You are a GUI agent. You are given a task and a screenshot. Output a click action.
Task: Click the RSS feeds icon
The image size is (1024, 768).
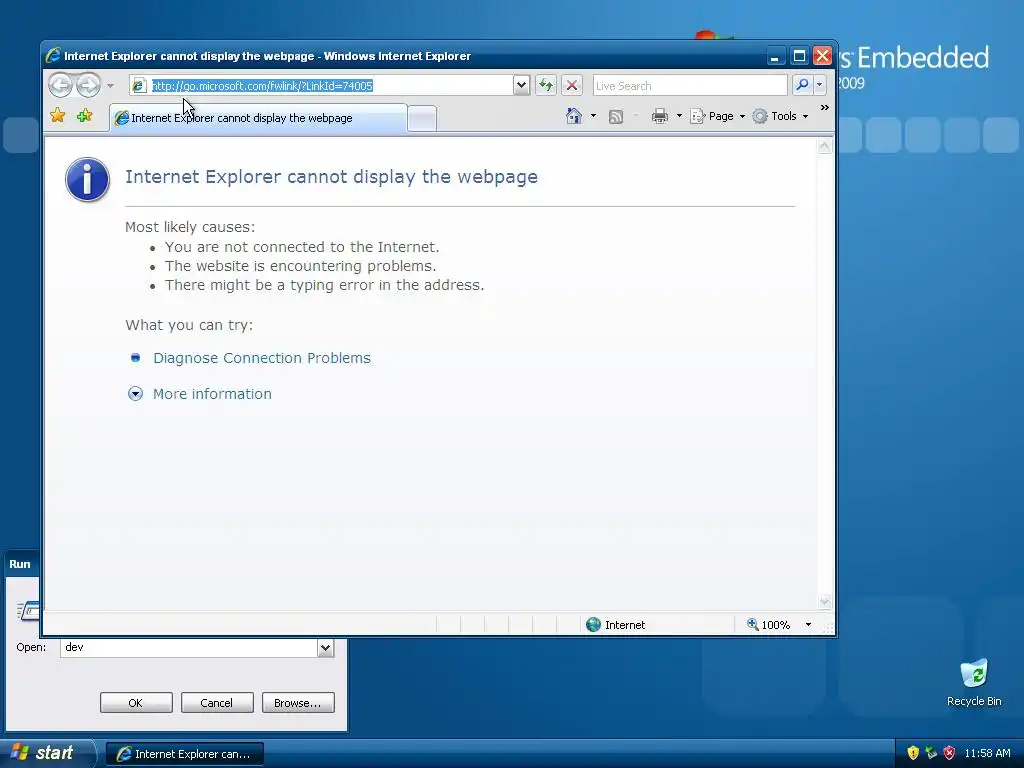(x=616, y=116)
